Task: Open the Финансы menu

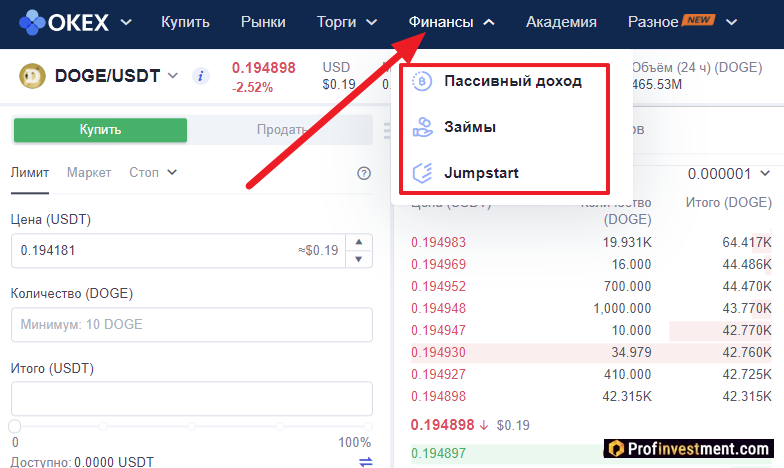Action: point(441,22)
